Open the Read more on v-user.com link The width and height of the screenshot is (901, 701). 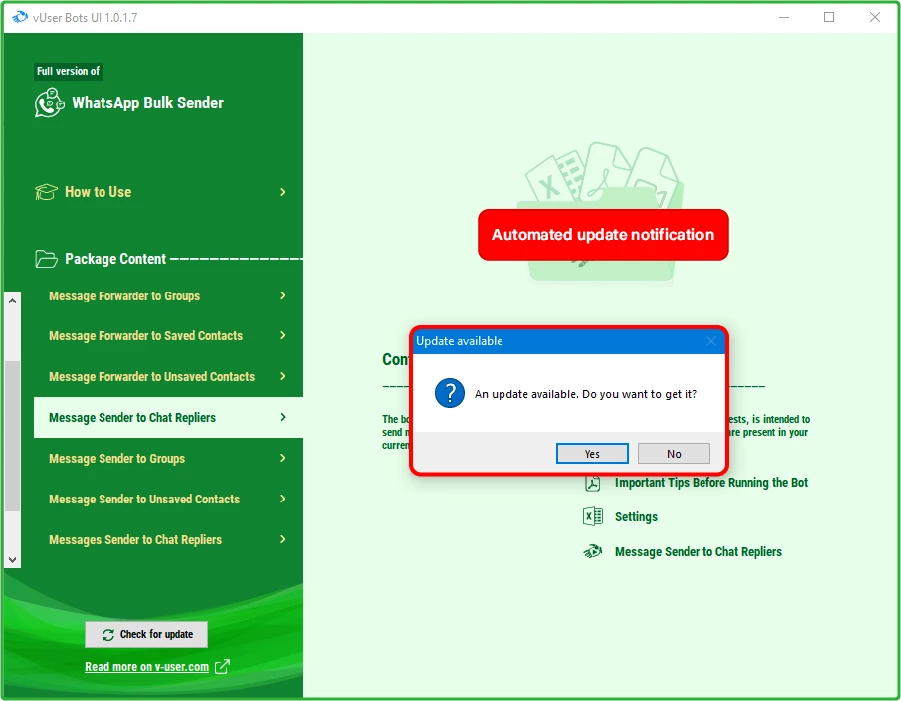pyautogui.click(x=147, y=667)
